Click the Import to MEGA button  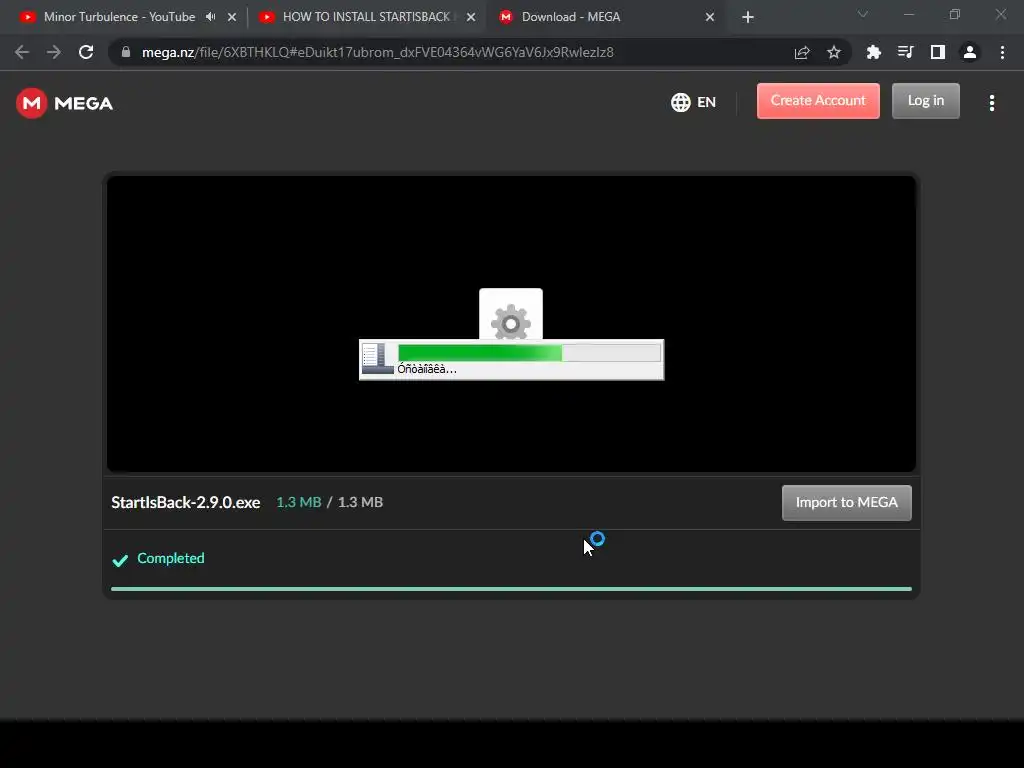coord(846,502)
